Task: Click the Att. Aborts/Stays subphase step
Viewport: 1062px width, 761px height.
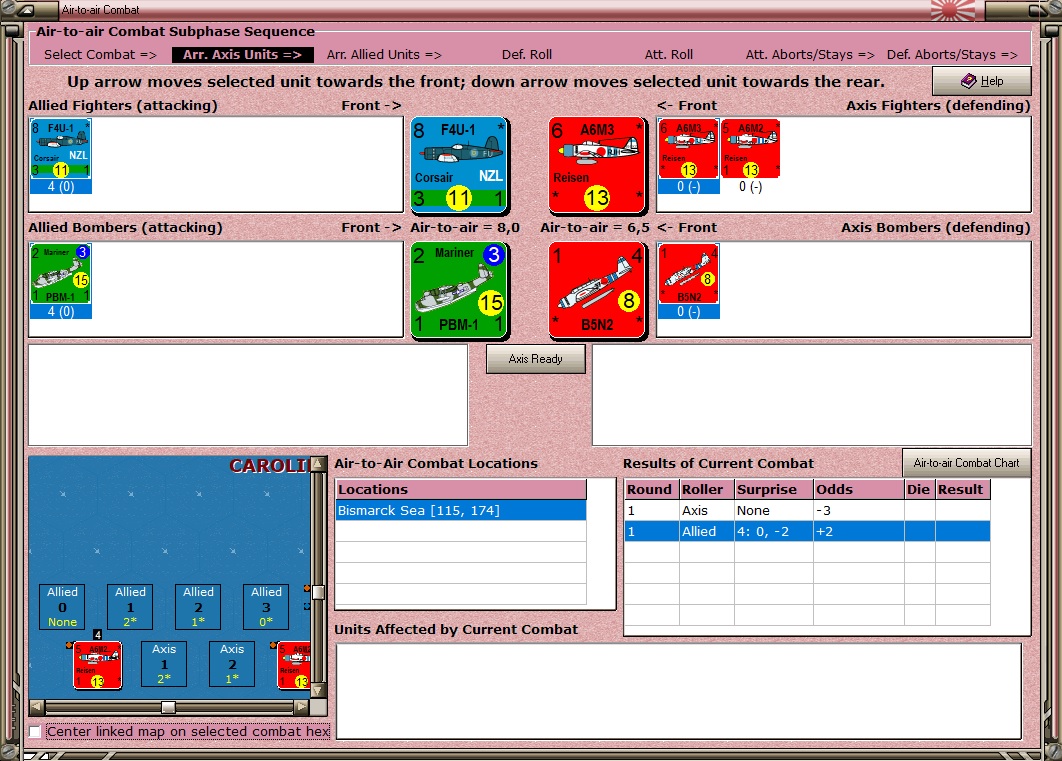Action: pos(810,55)
